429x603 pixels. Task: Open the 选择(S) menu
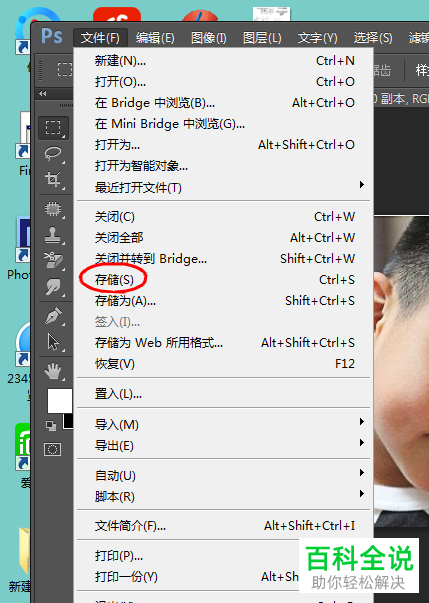(373, 38)
